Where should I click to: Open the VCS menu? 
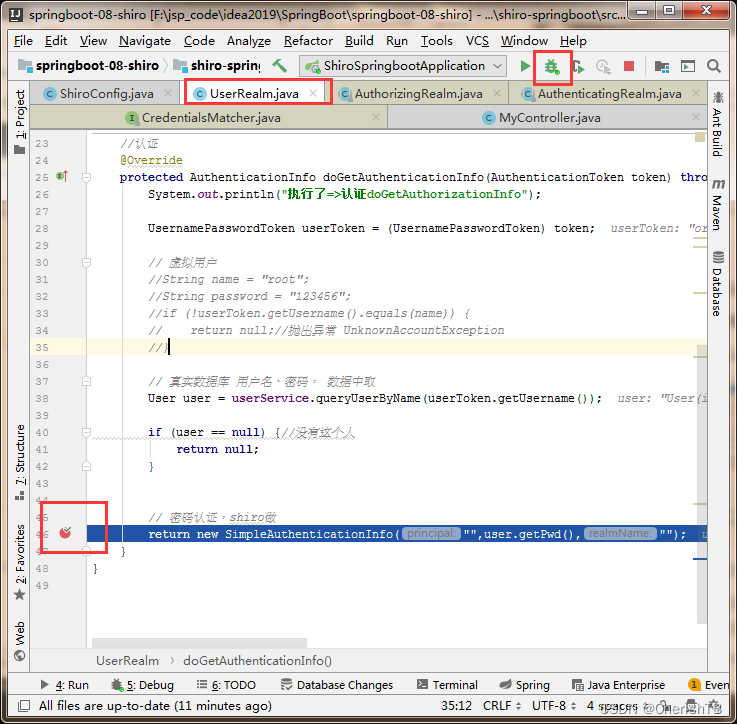click(477, 41)
